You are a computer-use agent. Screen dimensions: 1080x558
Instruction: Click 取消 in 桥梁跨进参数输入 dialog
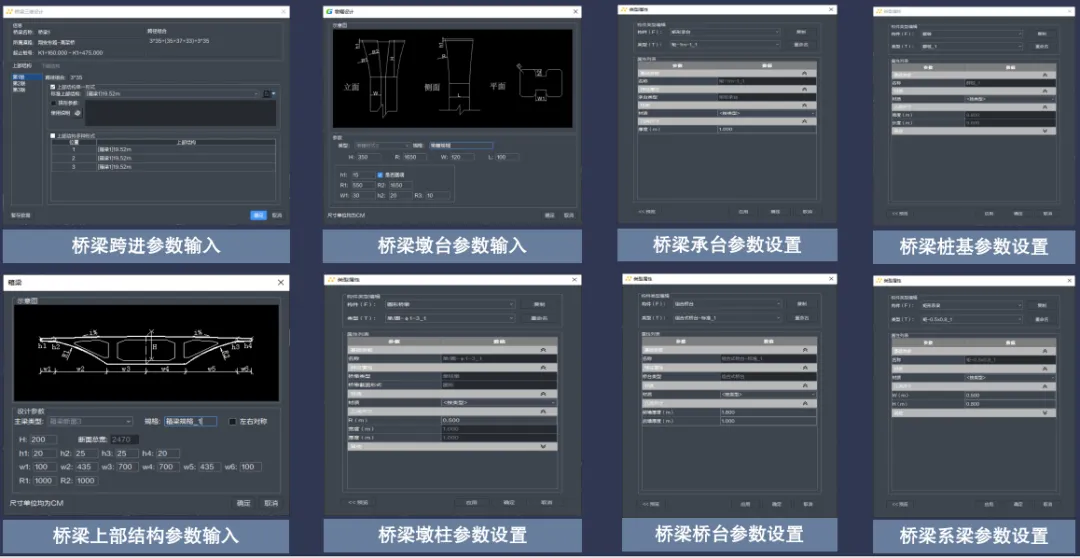[x=277, y=215]
